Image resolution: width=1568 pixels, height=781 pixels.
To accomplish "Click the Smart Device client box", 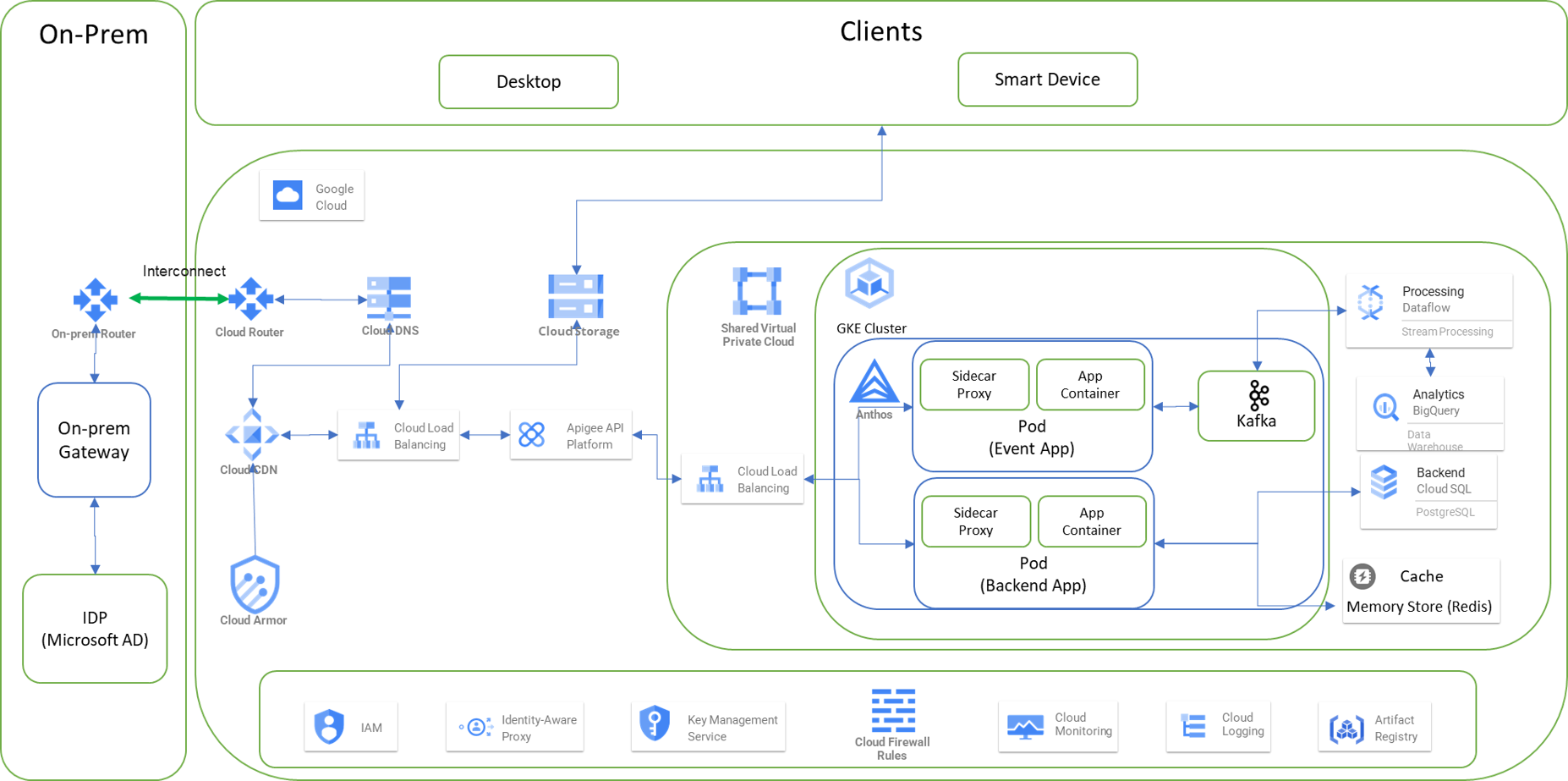I will pyautogui.click(x=1047, y=80).
